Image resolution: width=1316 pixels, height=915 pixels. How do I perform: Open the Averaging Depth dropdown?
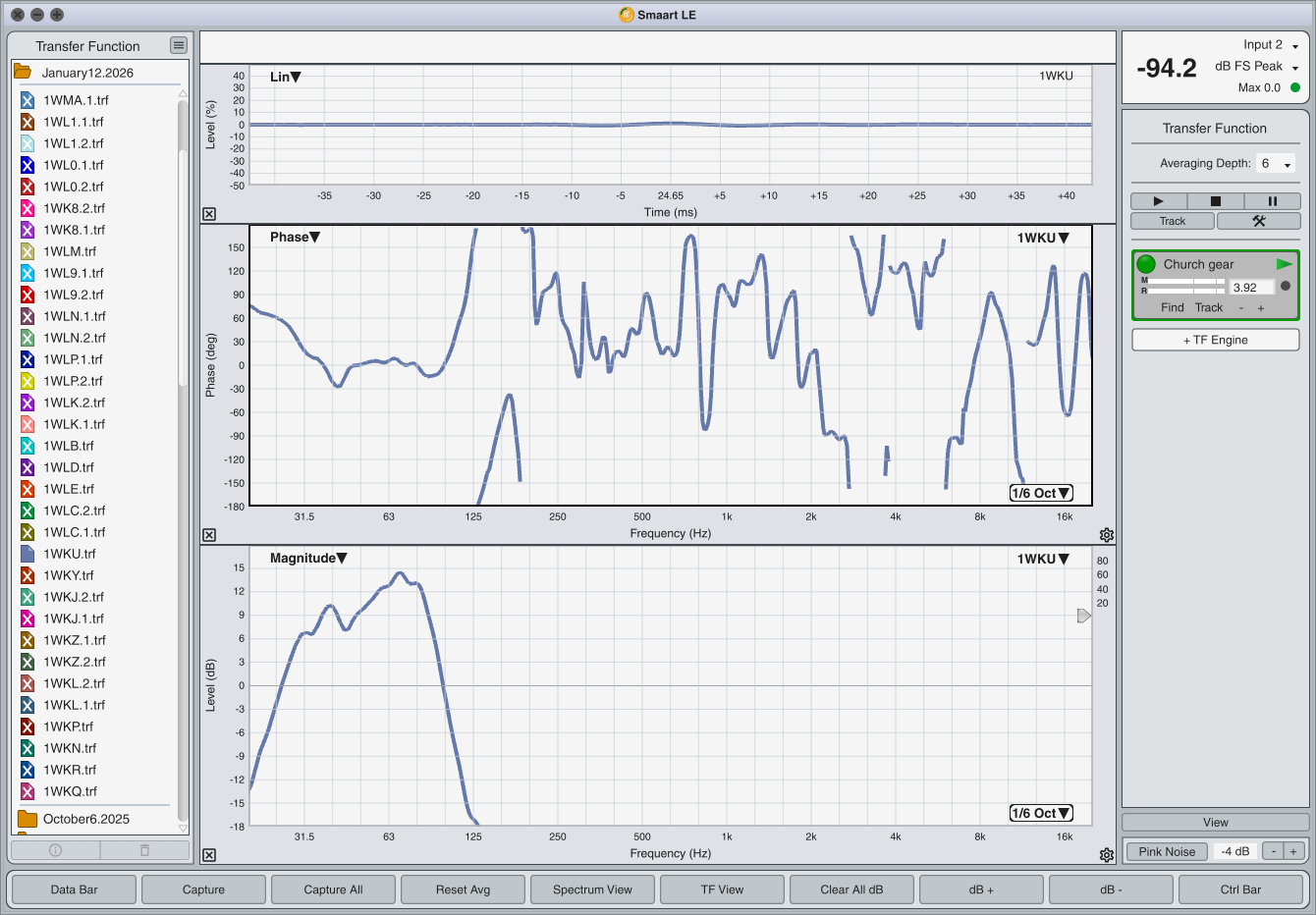click(1276, 164)
